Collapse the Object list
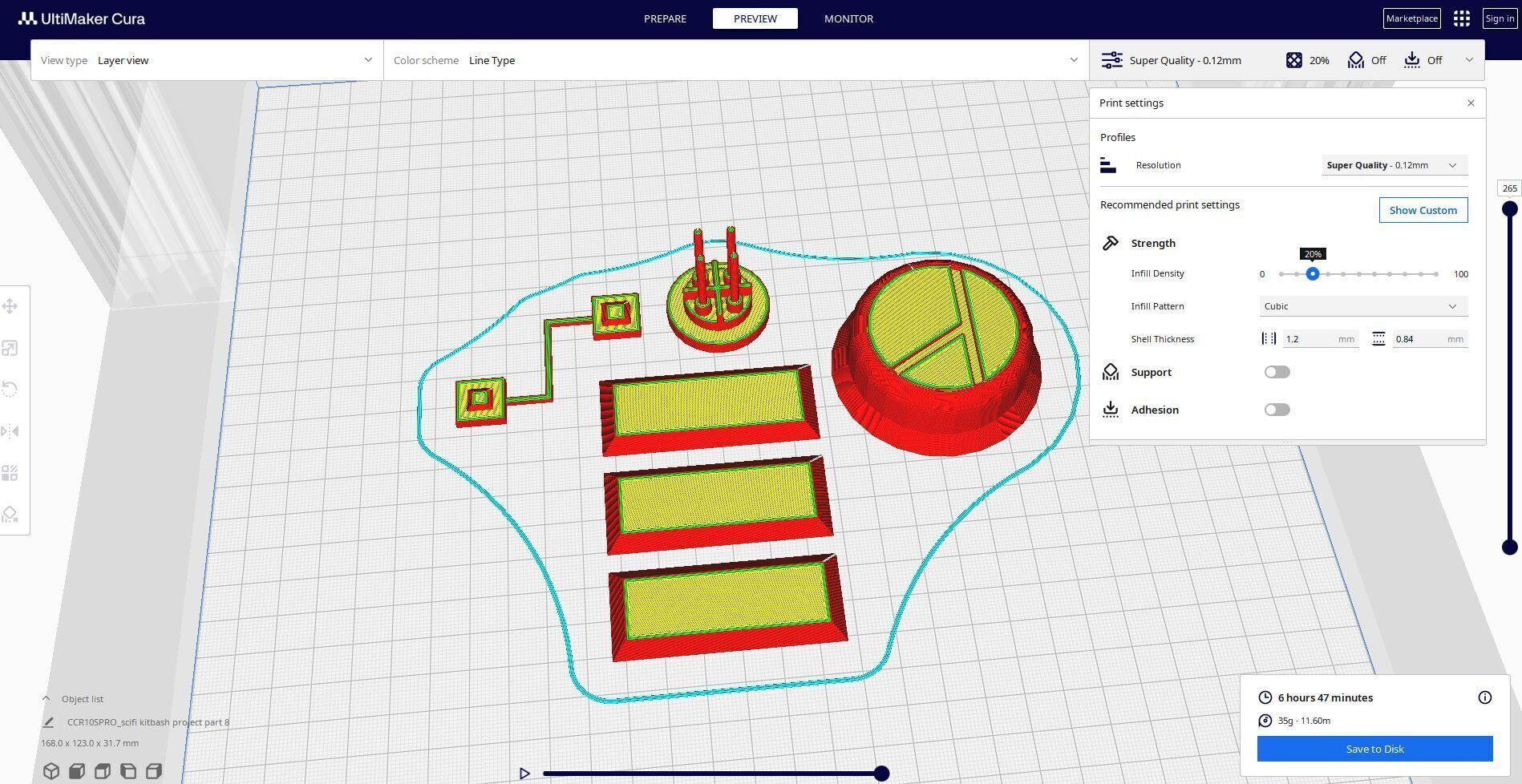Image resolution: width=1522 pixels, height=784 pixels. pyautogui.click(x=46, y=699)
